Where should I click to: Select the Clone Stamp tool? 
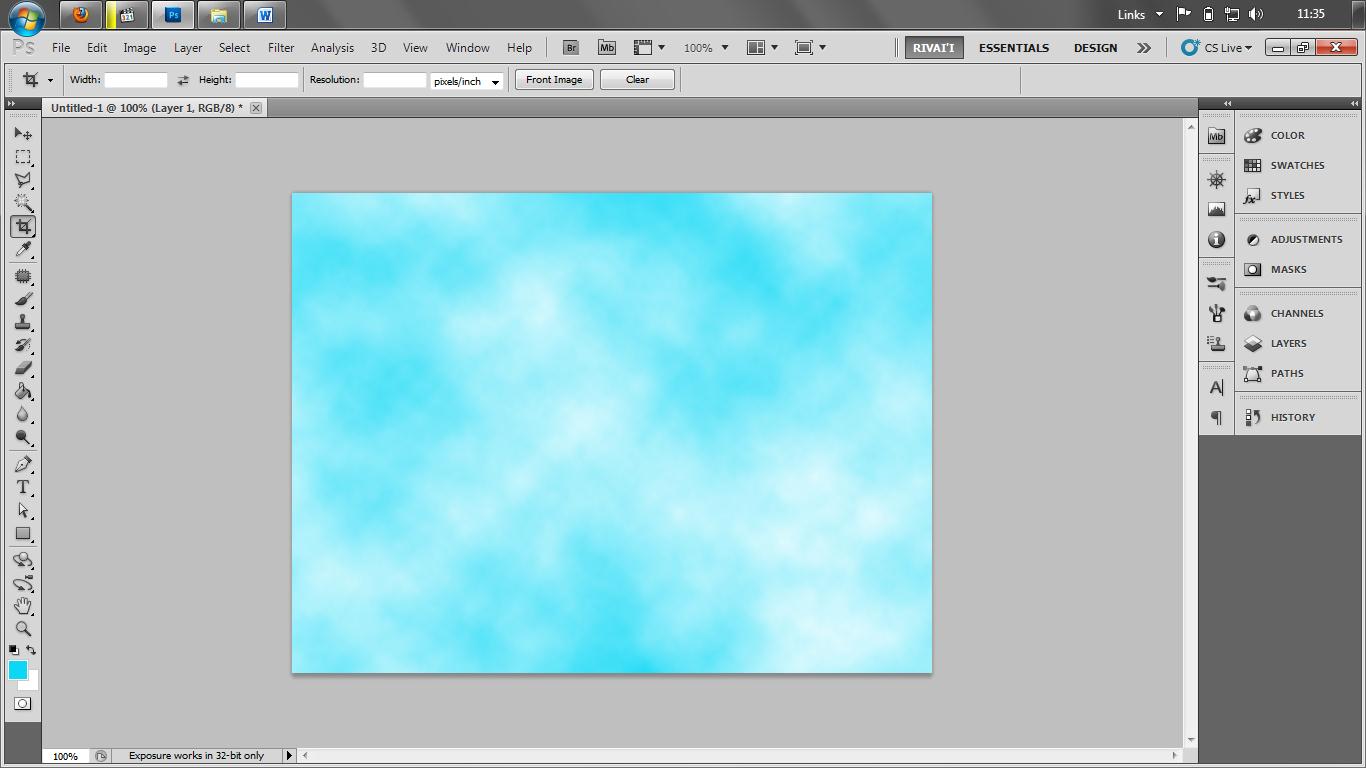pos(23,322)
